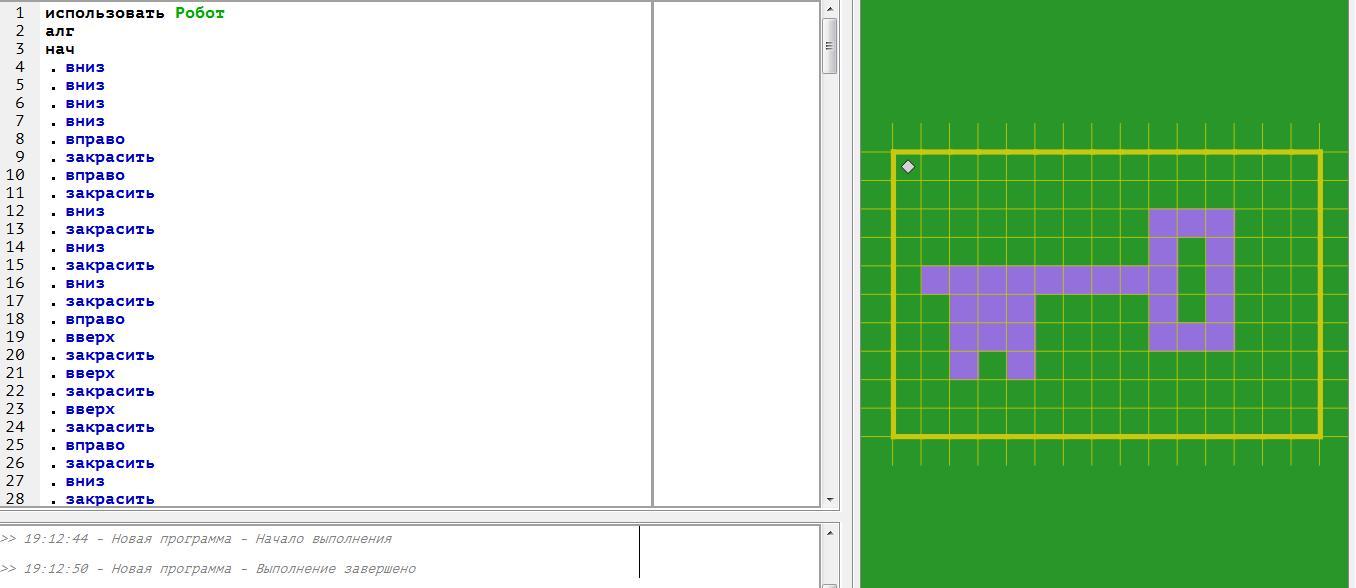Click the command "вниз" on line 4
The height and width of the screenshot is (588, 1356).
click(85, 67)
